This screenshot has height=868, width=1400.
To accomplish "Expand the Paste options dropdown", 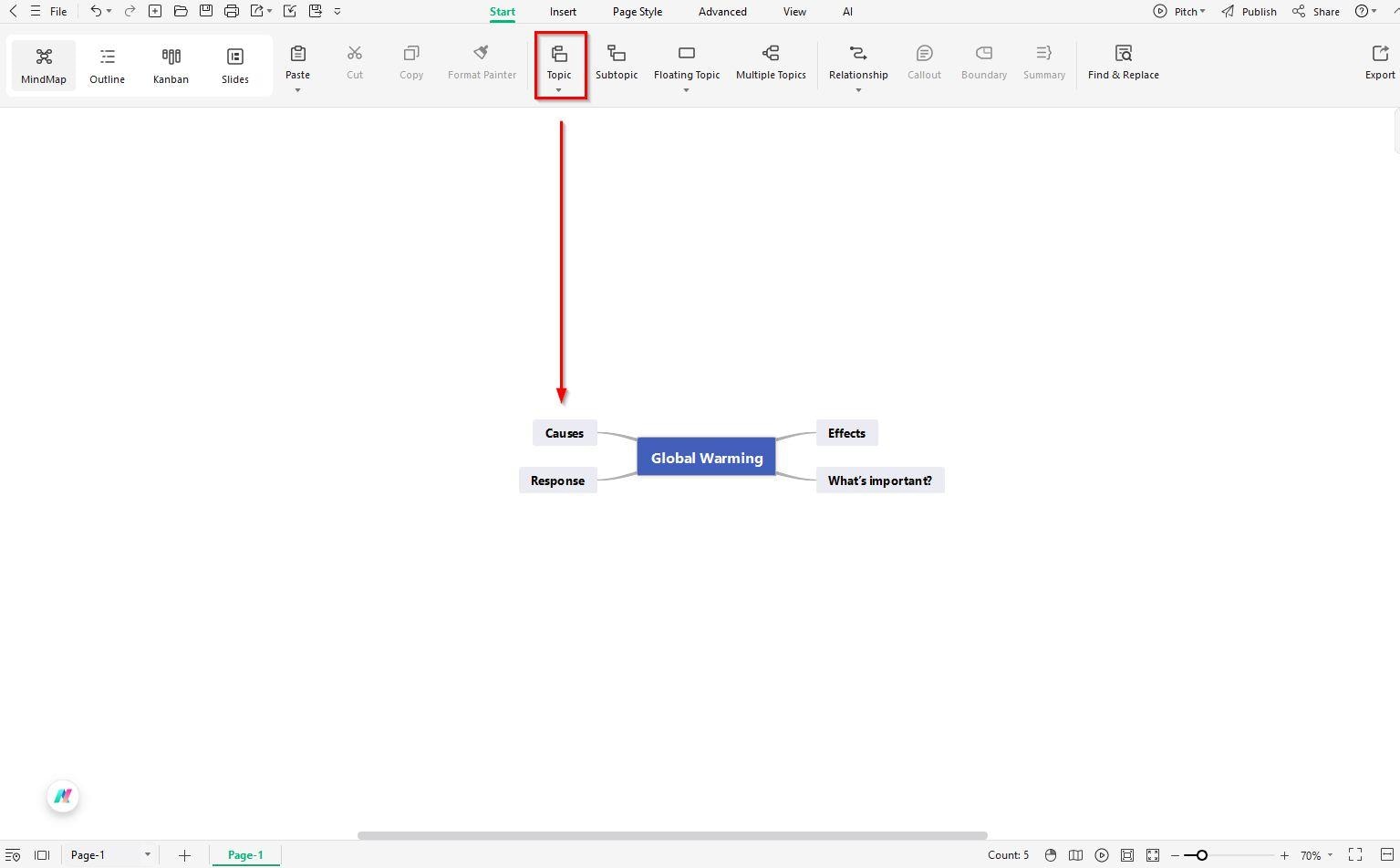I will point(297,90).
